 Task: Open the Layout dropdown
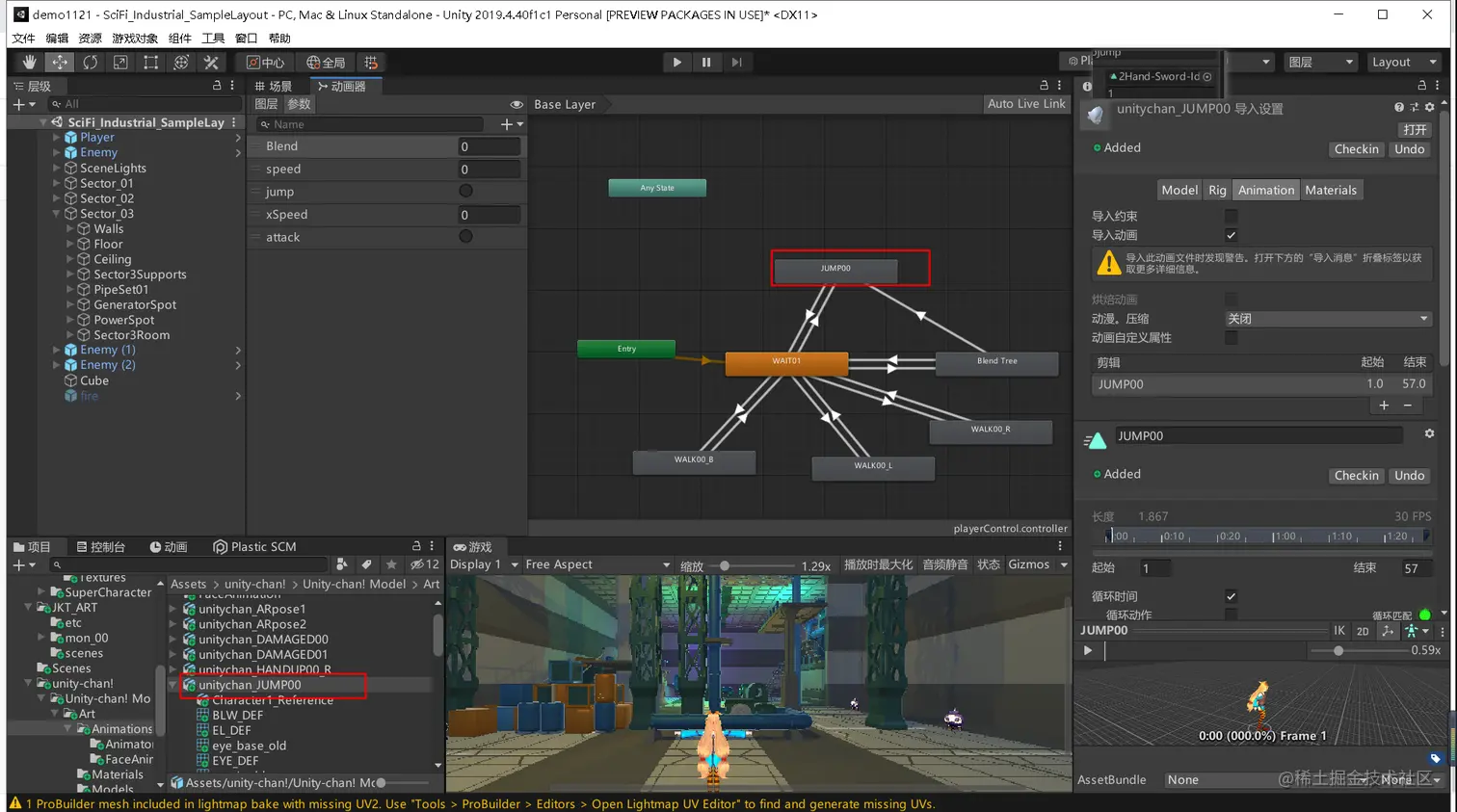[x=1403, y=62]
